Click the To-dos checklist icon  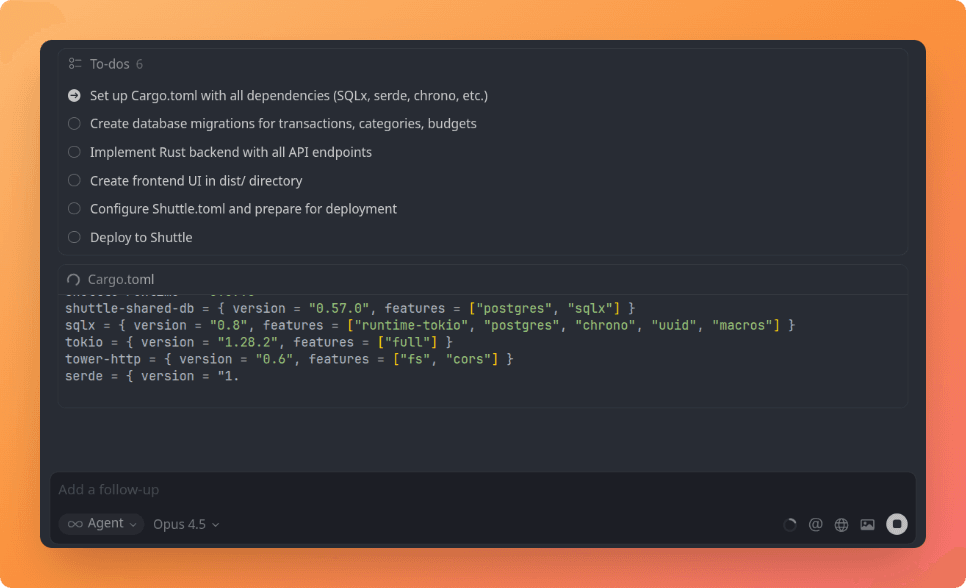(73, 63)
